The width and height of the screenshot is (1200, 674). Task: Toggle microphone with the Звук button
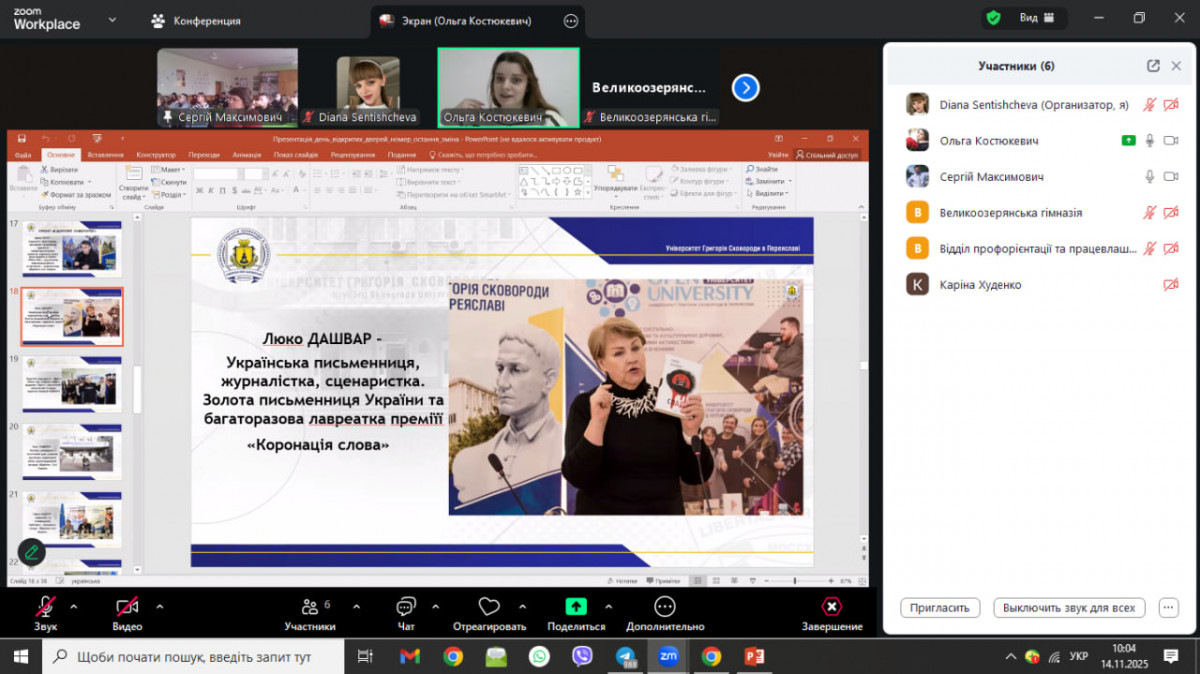(45, 607)
